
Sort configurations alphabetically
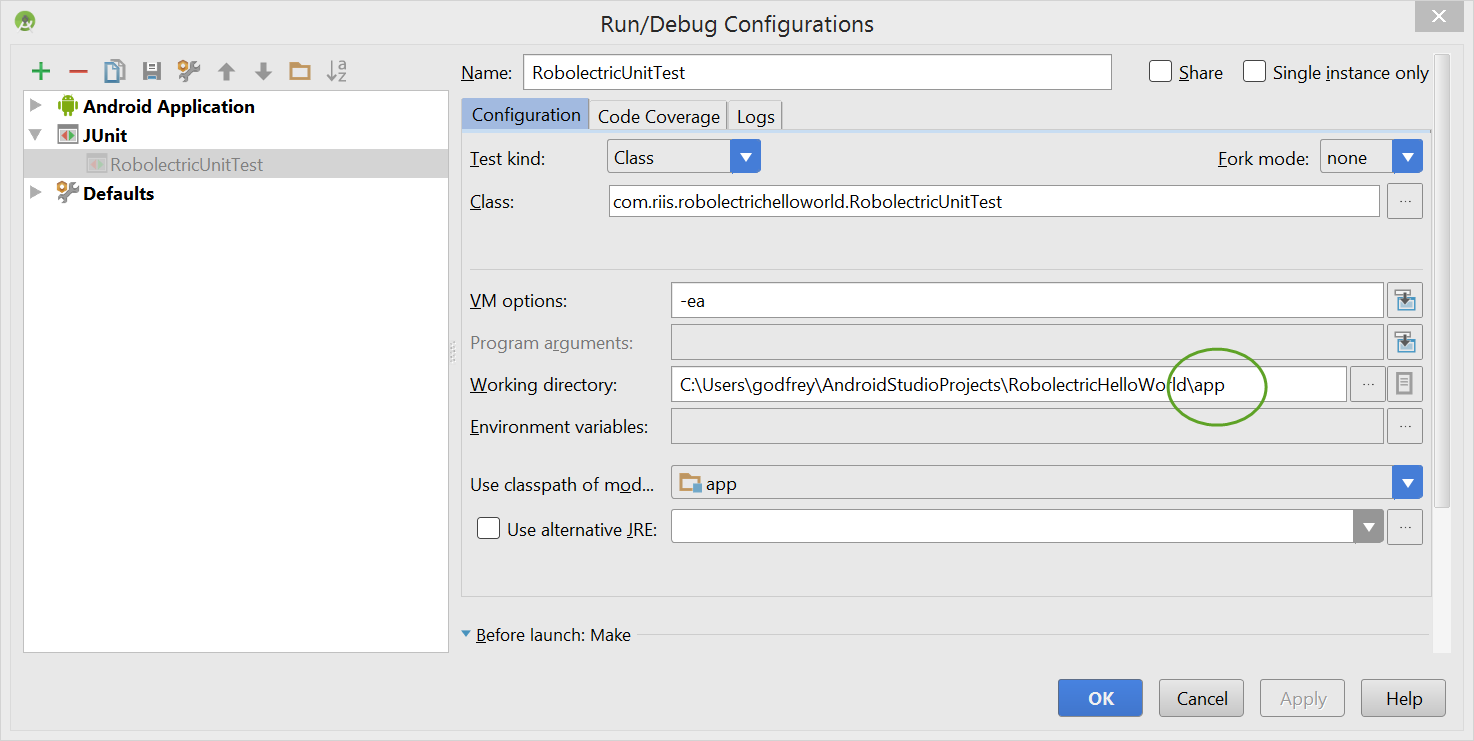click(x=337, y=71)
